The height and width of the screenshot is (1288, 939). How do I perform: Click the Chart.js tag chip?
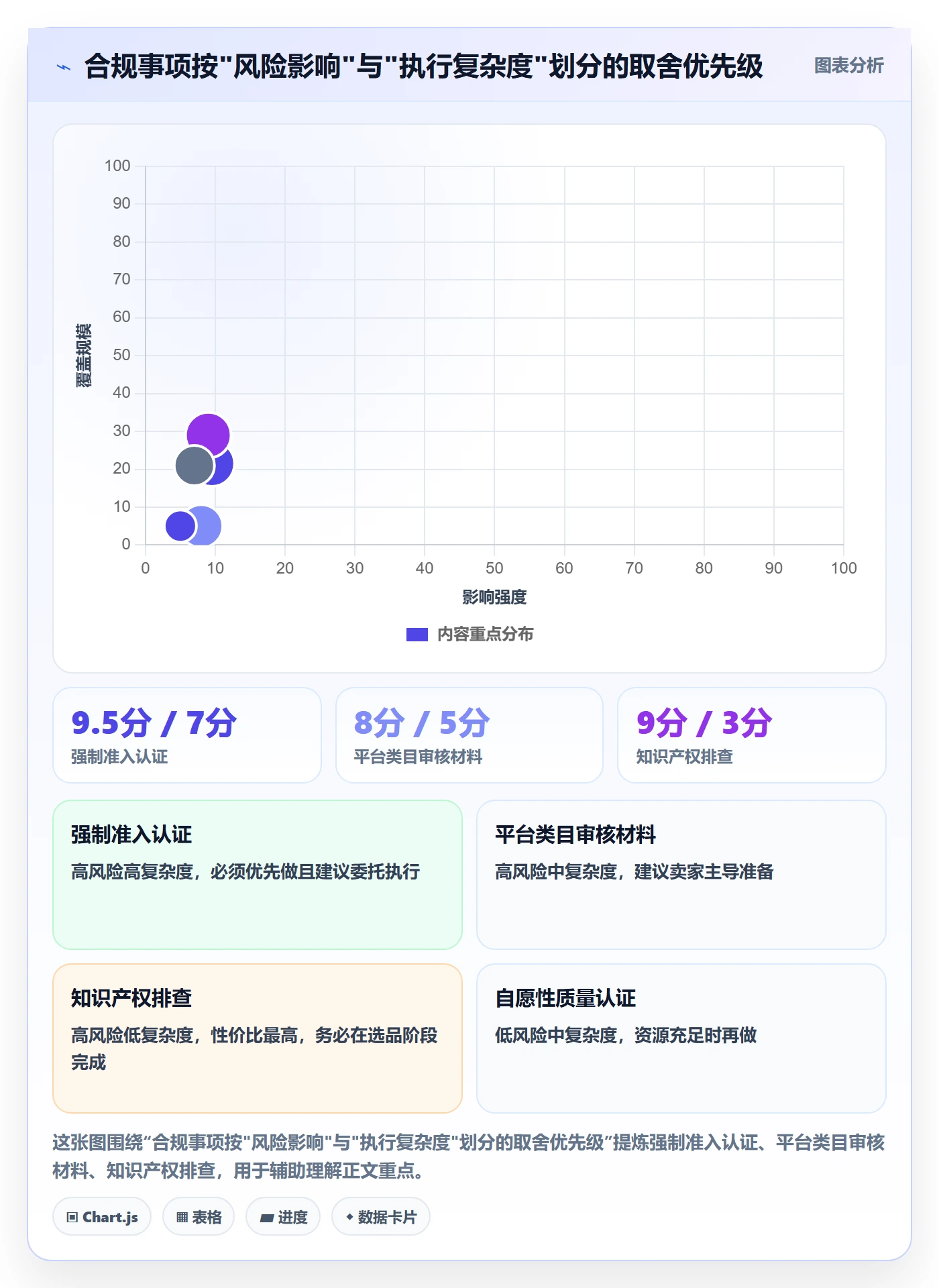tap(102, 1217)
